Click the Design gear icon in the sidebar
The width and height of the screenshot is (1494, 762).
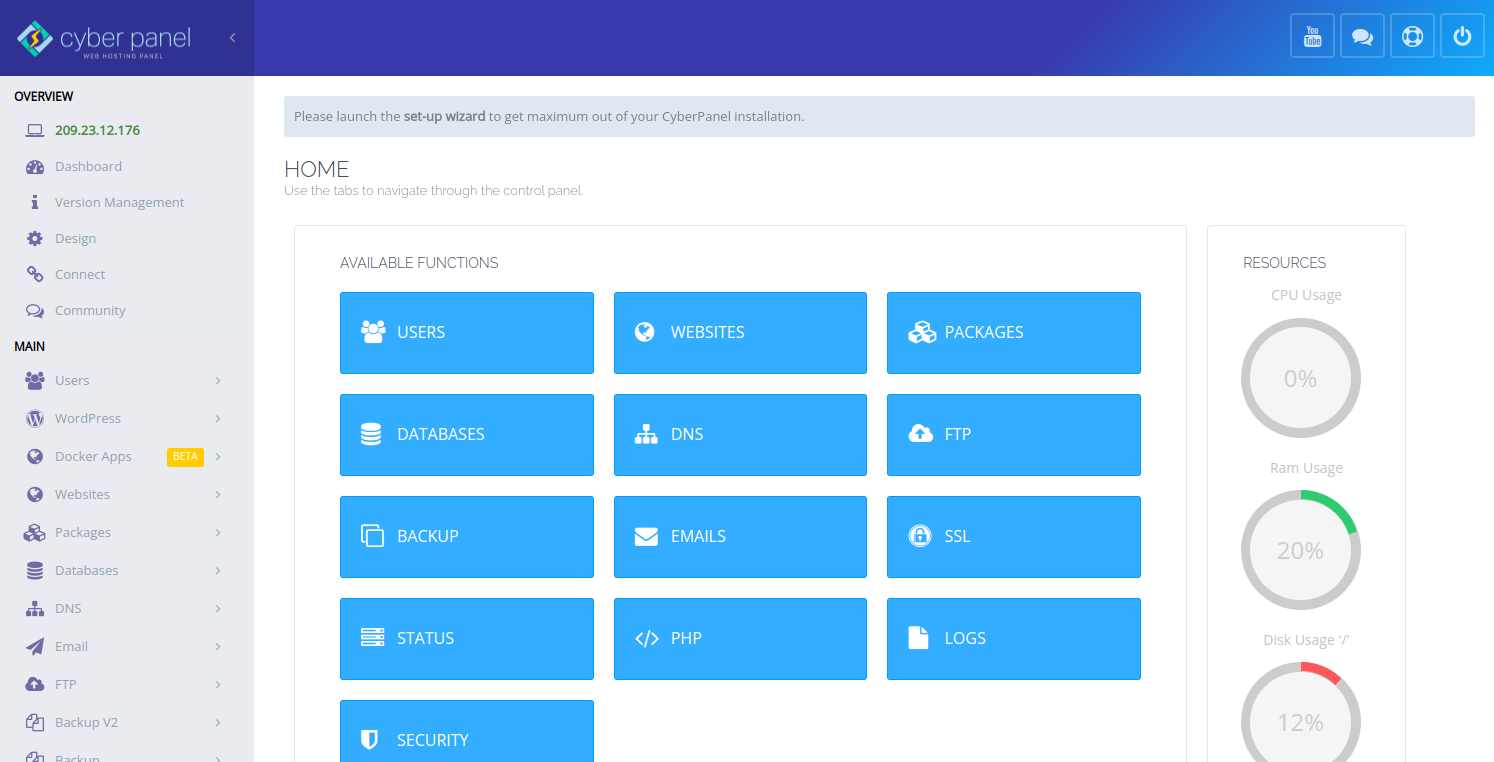pyautogui.click(x=35, y=239)
